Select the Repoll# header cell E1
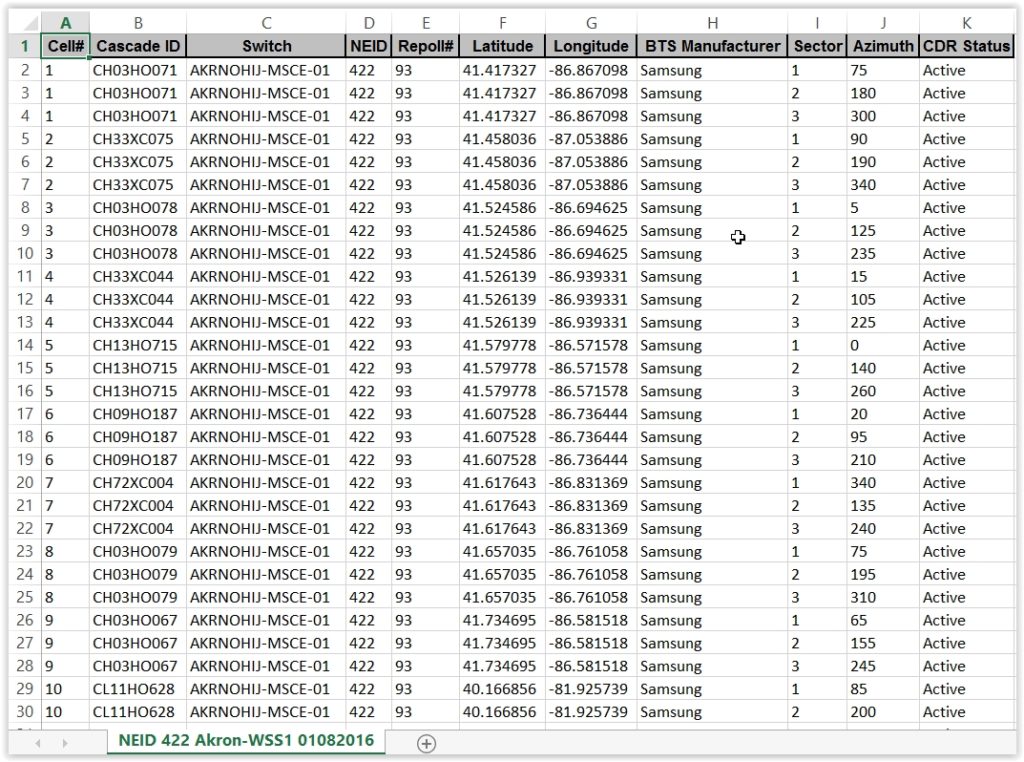Image resolution: width=1024 pixels, height=762 pixels. point(426,46)
